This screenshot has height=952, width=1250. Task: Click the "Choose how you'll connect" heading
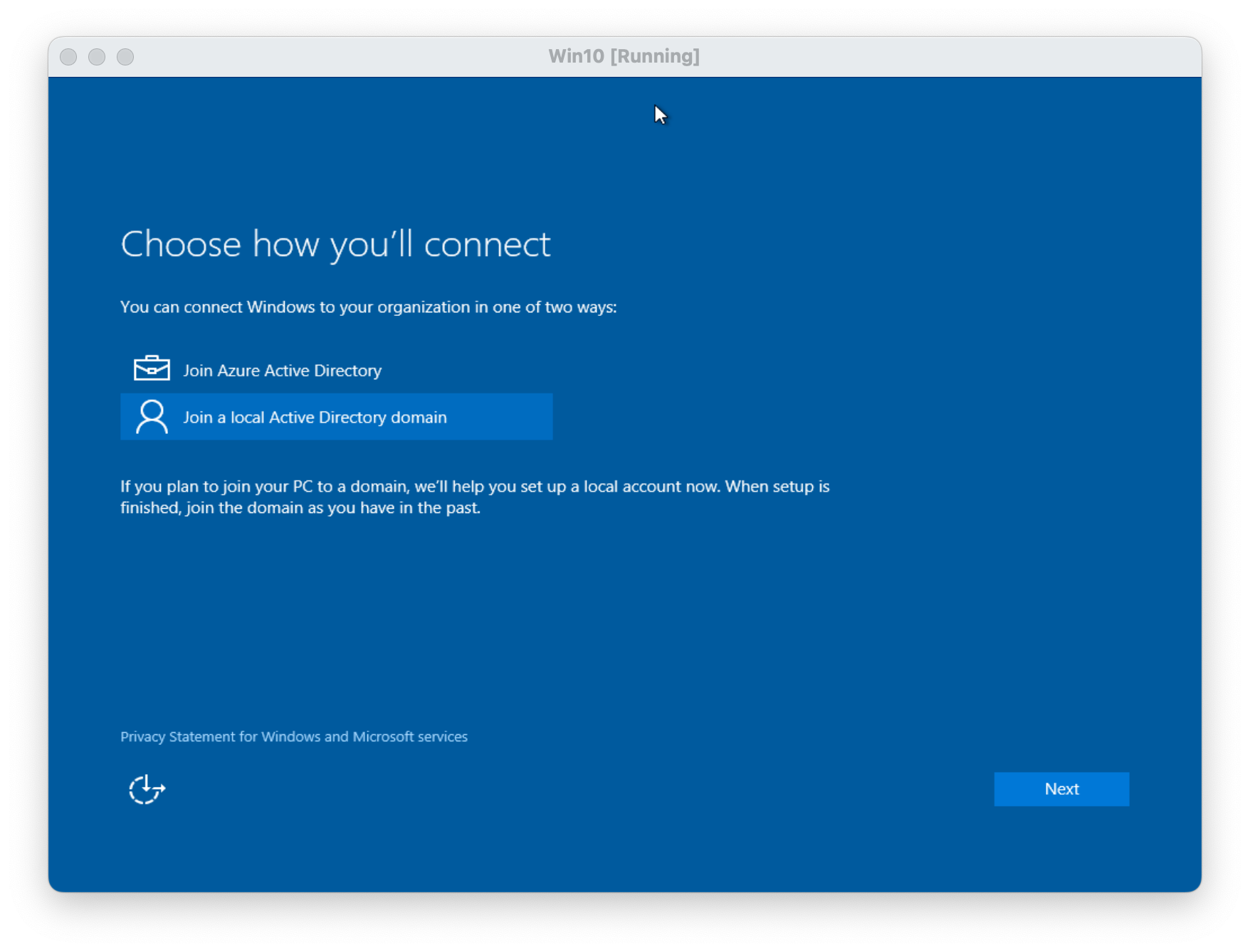click(335, 244)
